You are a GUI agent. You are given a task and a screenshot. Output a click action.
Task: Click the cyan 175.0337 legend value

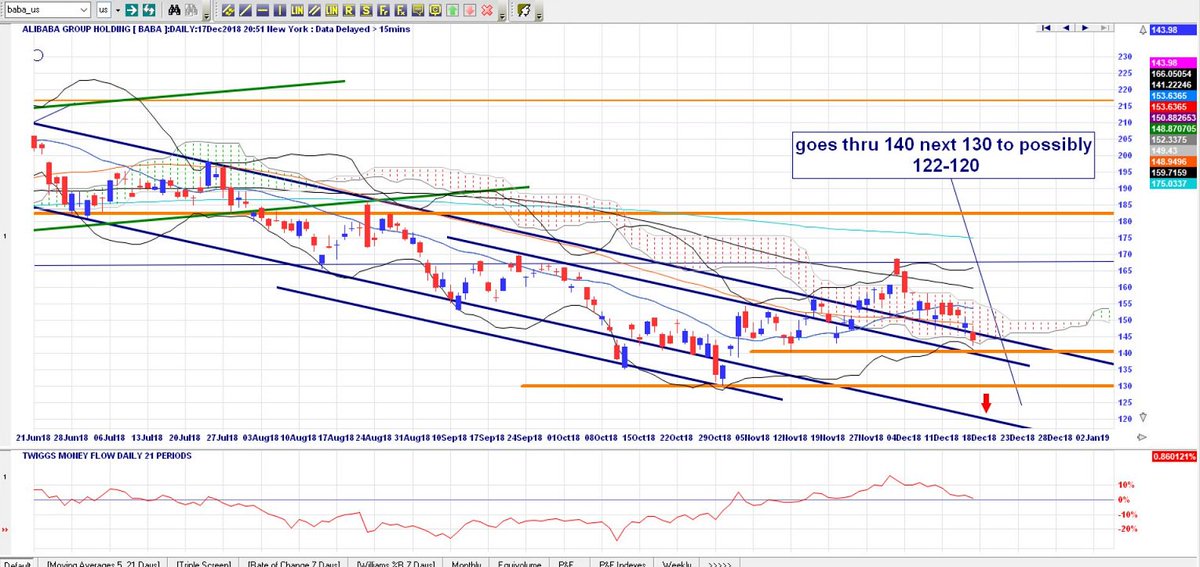click(1173, 183)
